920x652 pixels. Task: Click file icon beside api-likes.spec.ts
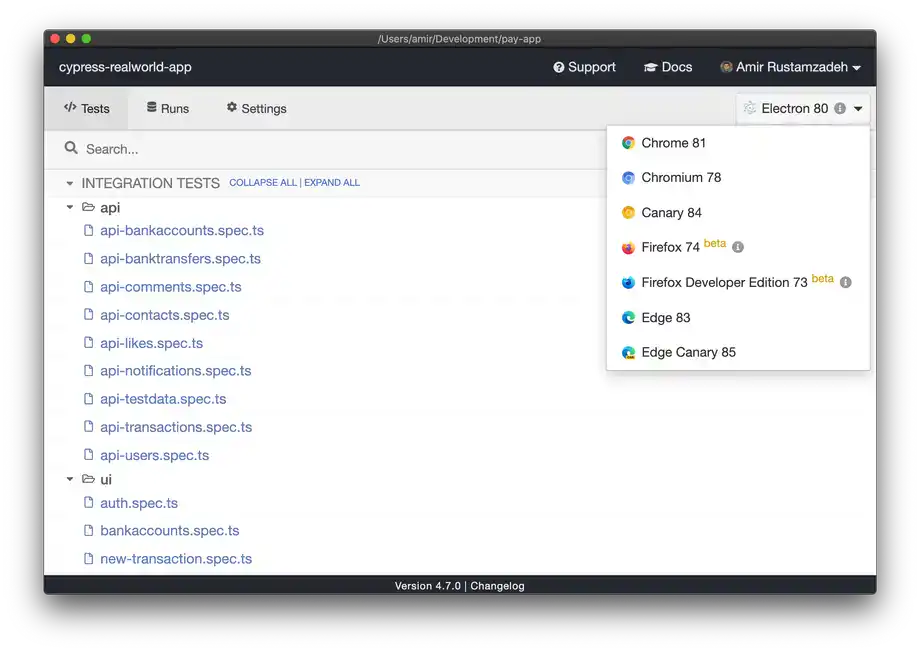click(89, 343)
